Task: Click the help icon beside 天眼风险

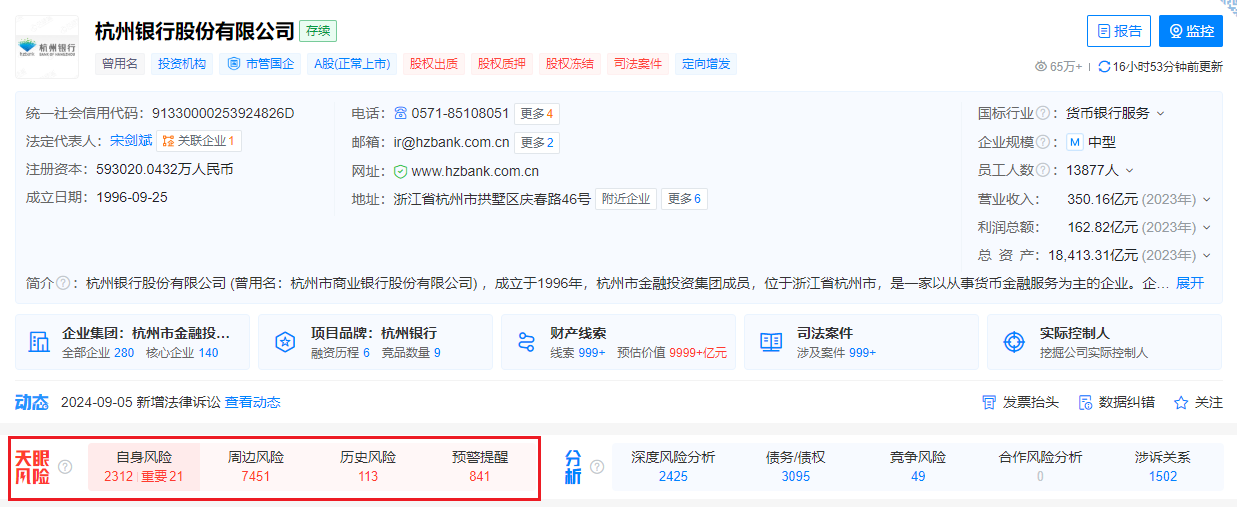Action: [65, 467]
